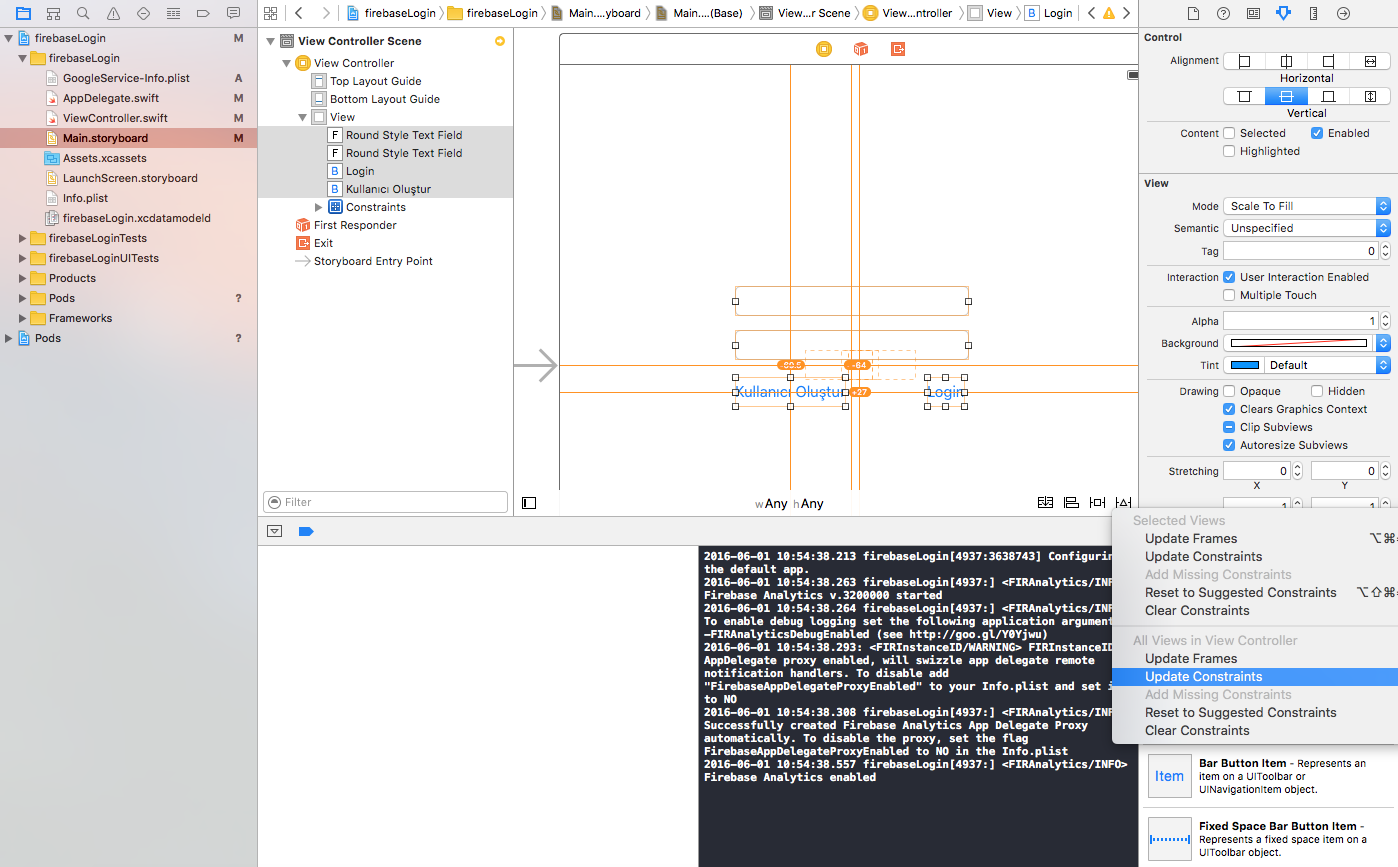Uncheck Clears Graphics Context
The image size is (1398, 867).
click(x=1229, y=409)
